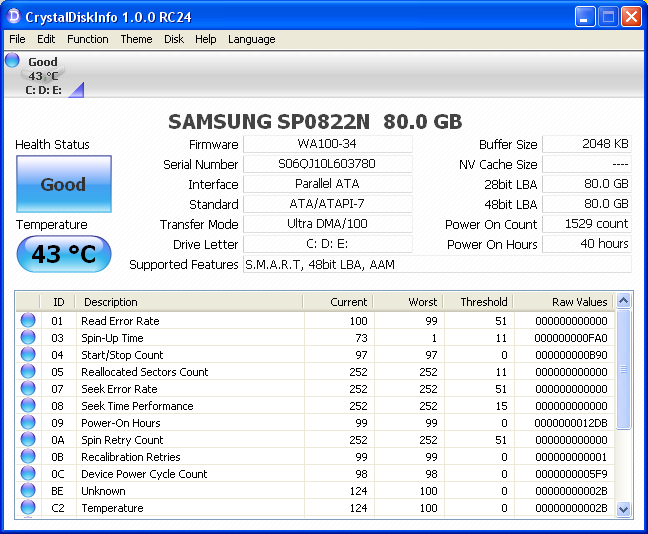The width and height of the screenshot is (648, 534).
Task: Click status orb for Read Error Rate row
Action: click(x=28, y=320)
